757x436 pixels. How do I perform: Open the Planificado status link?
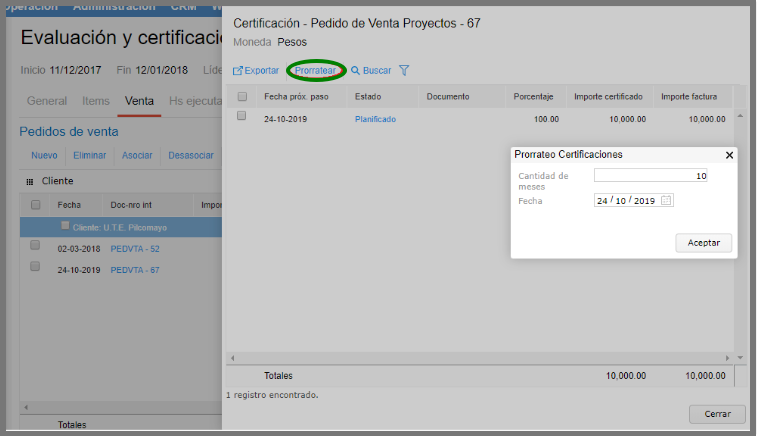(x=375, y=119)
